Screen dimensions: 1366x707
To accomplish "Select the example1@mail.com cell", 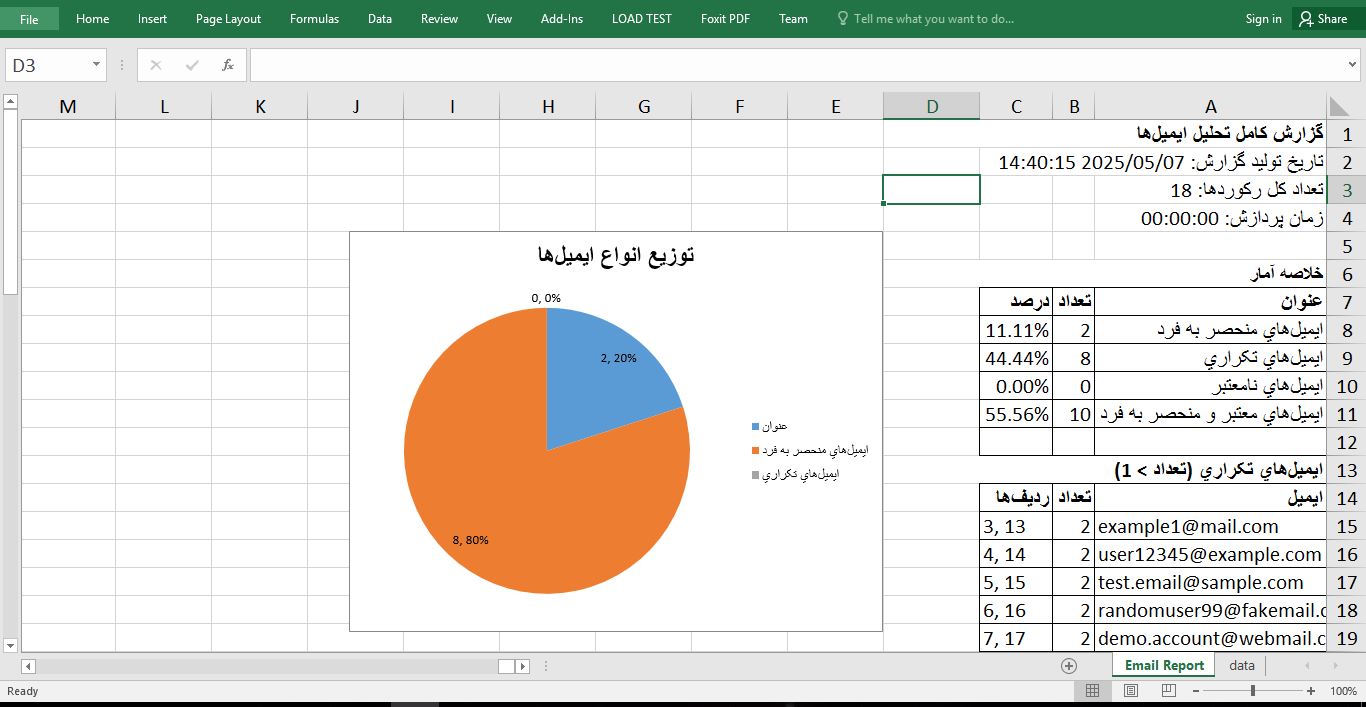I will click(x=1211, y=526).
